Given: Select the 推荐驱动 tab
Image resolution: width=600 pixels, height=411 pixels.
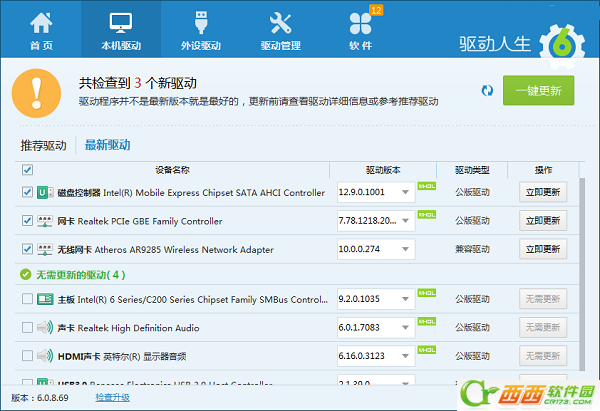Looking at the screenshot, I should pyautogui.click(x=43, y=145).
